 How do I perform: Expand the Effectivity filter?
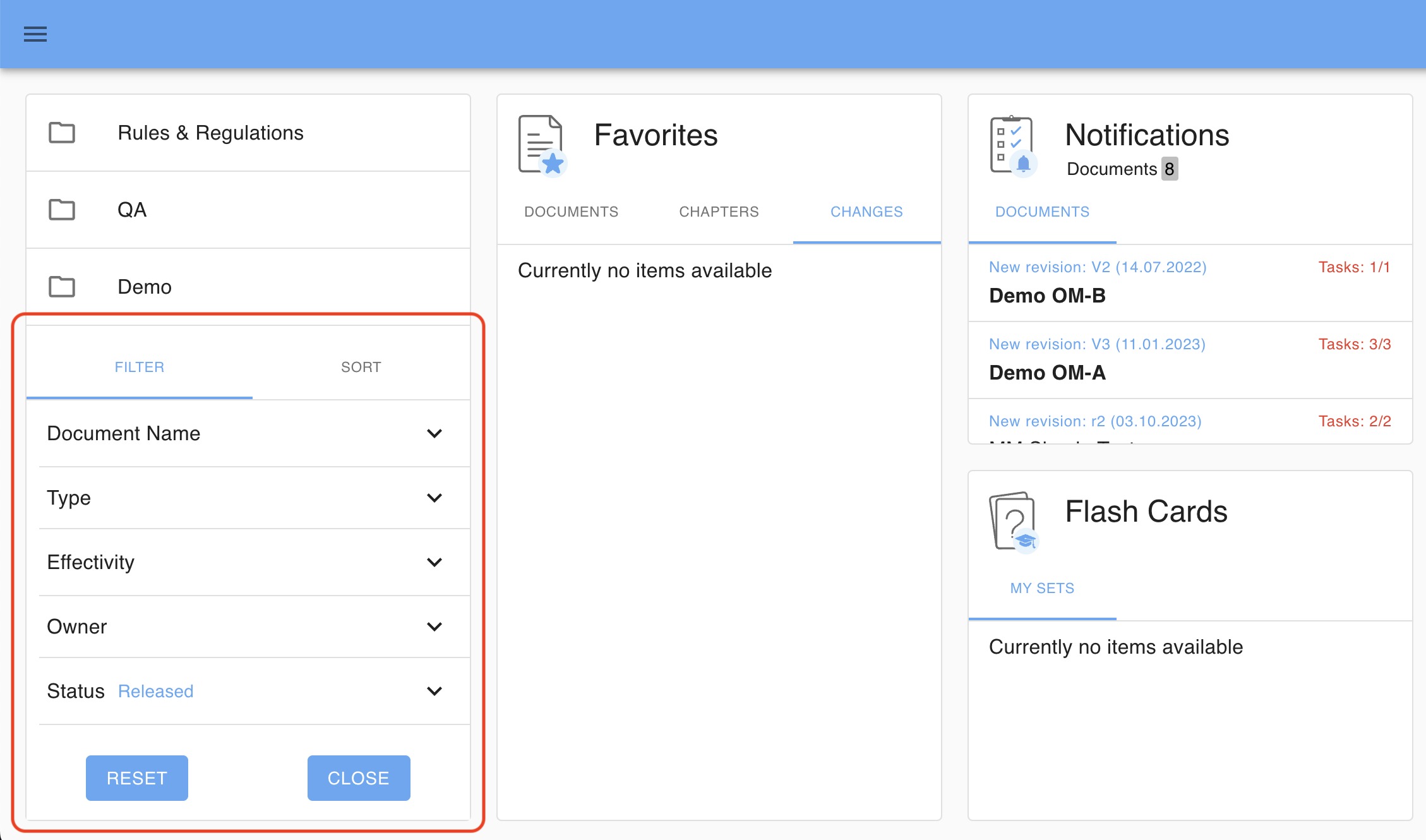click(x=434, y=563)
